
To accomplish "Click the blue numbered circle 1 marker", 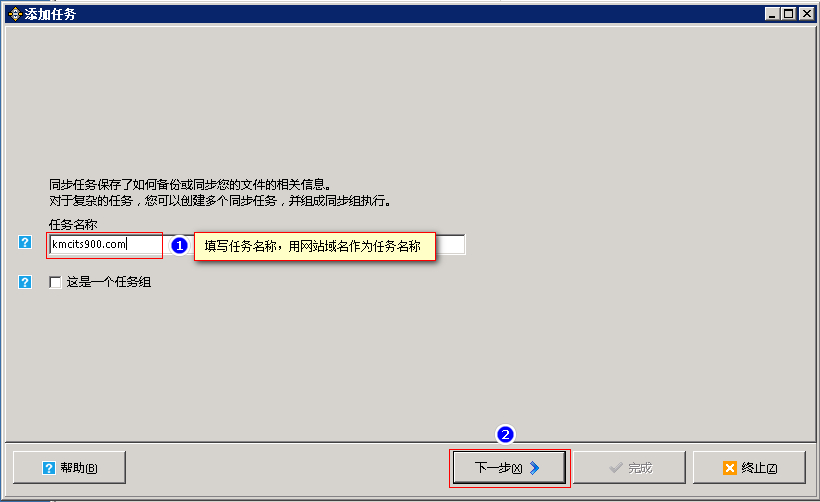I will point(179,245).
